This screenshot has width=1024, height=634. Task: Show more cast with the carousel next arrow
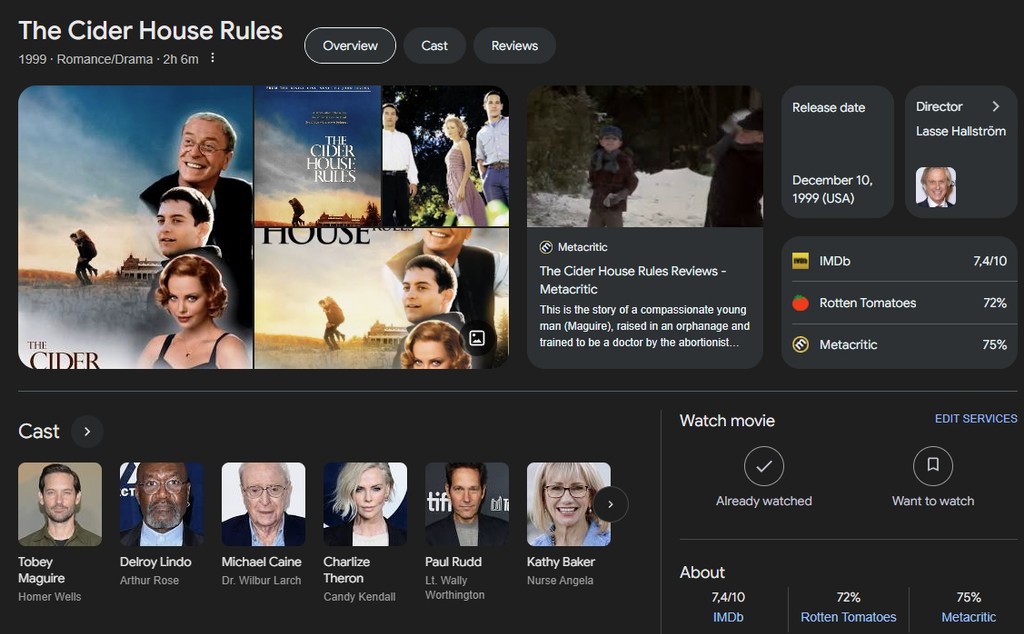coord(611,504)
